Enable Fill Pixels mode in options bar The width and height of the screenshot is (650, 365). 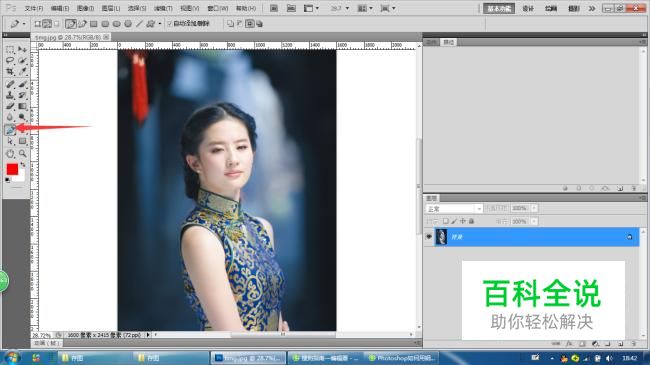coord(57,24)
